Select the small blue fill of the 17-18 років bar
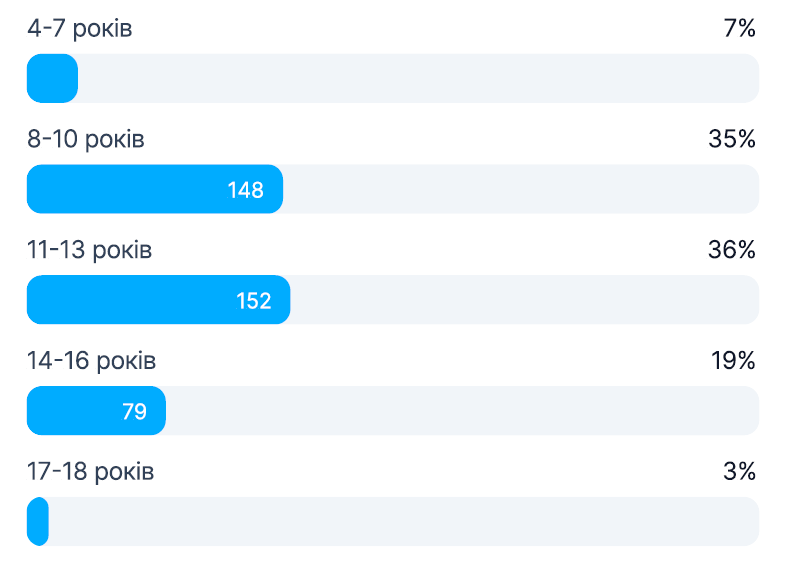This screenshot has height=569, width=793. [x=38, y=521]
